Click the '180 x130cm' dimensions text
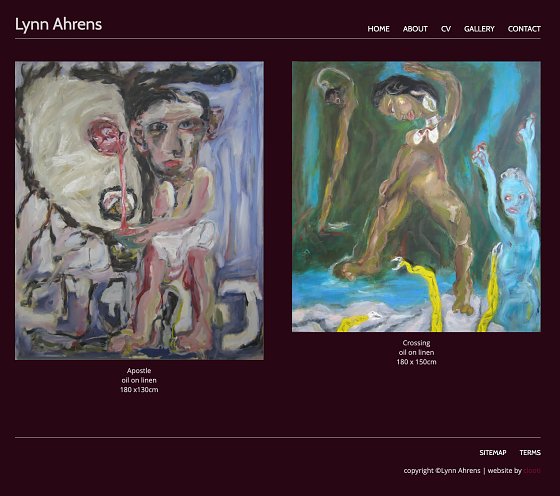 139,390
